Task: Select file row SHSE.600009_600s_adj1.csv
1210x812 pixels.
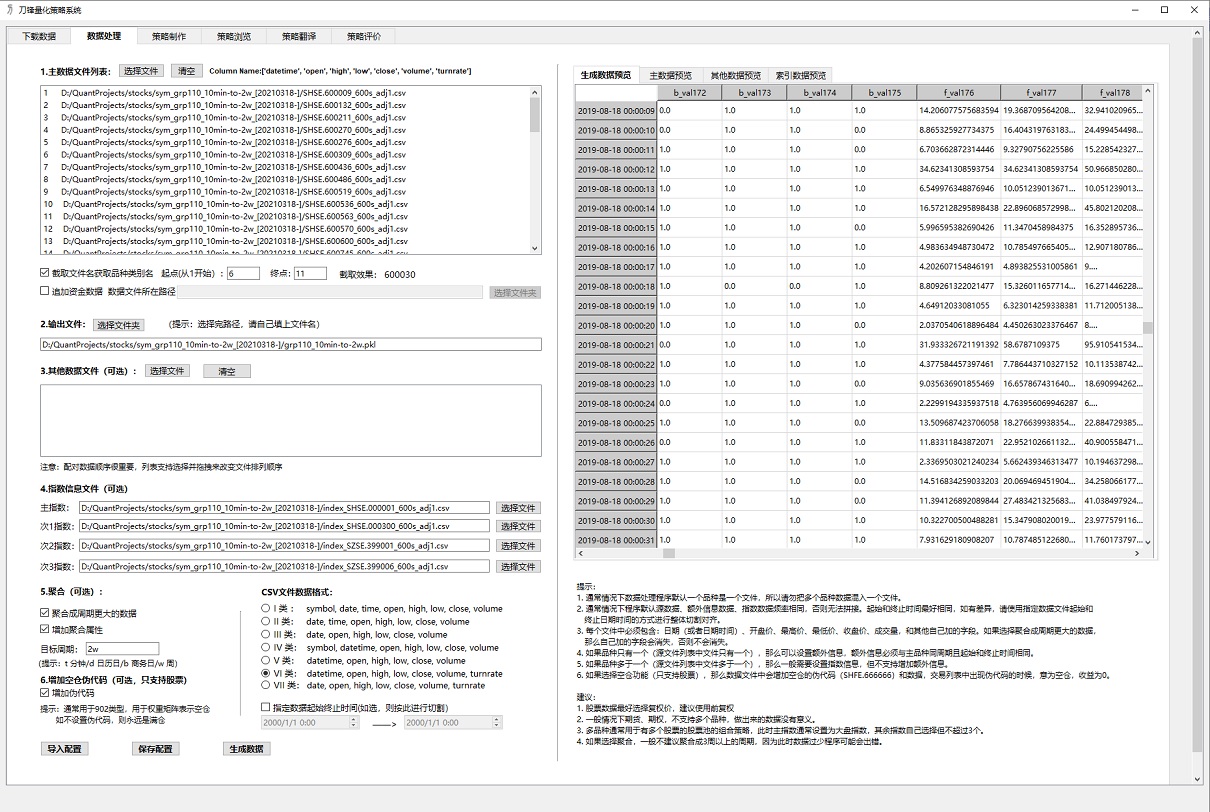Action: [x=284, y=93]
